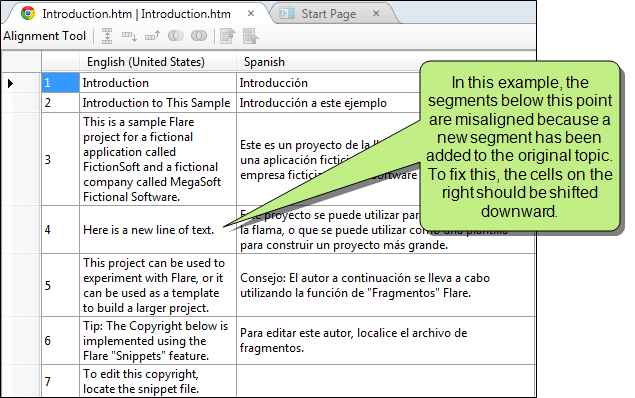
Task: Click the Spanish cell 'Consejo: El autor a continuación'
Action: (386, 285)
